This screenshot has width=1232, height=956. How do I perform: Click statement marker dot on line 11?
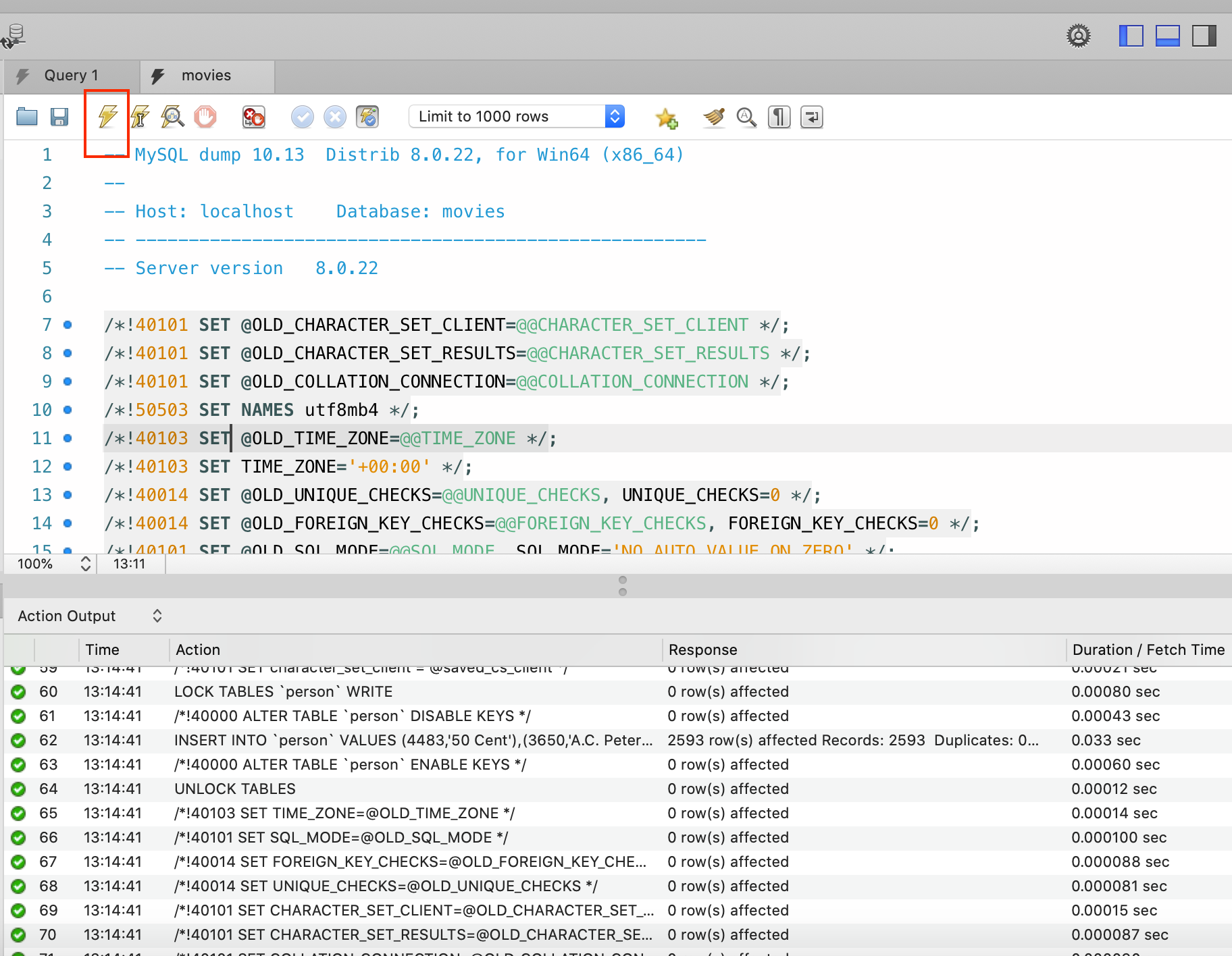point(68,438)
